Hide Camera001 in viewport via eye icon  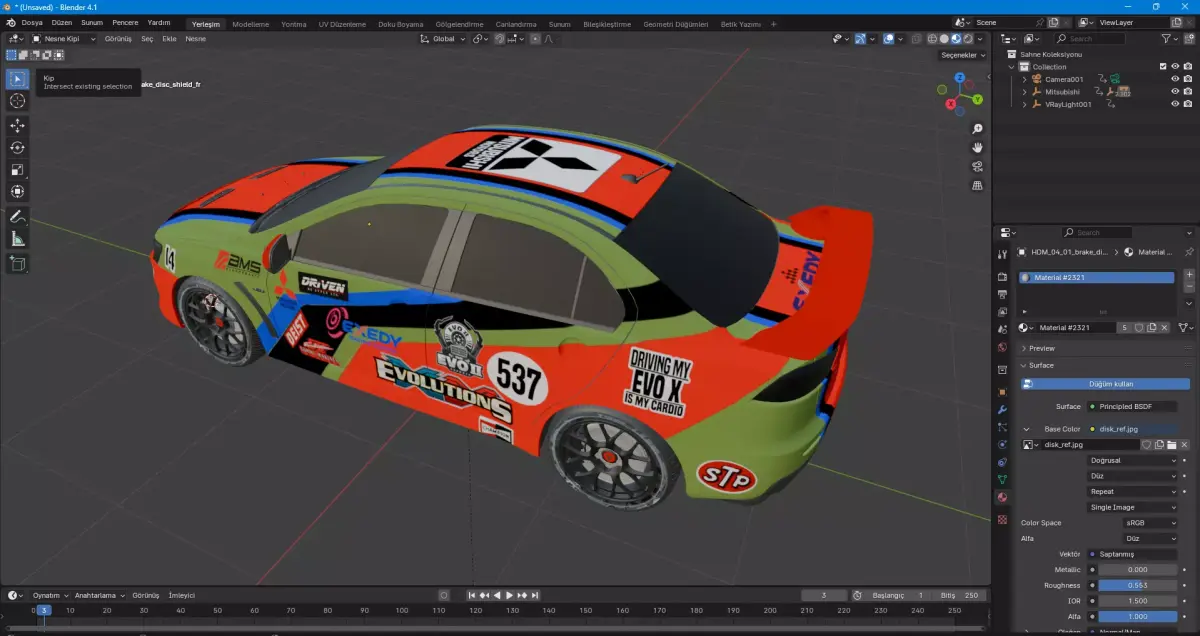[1175, 79]
